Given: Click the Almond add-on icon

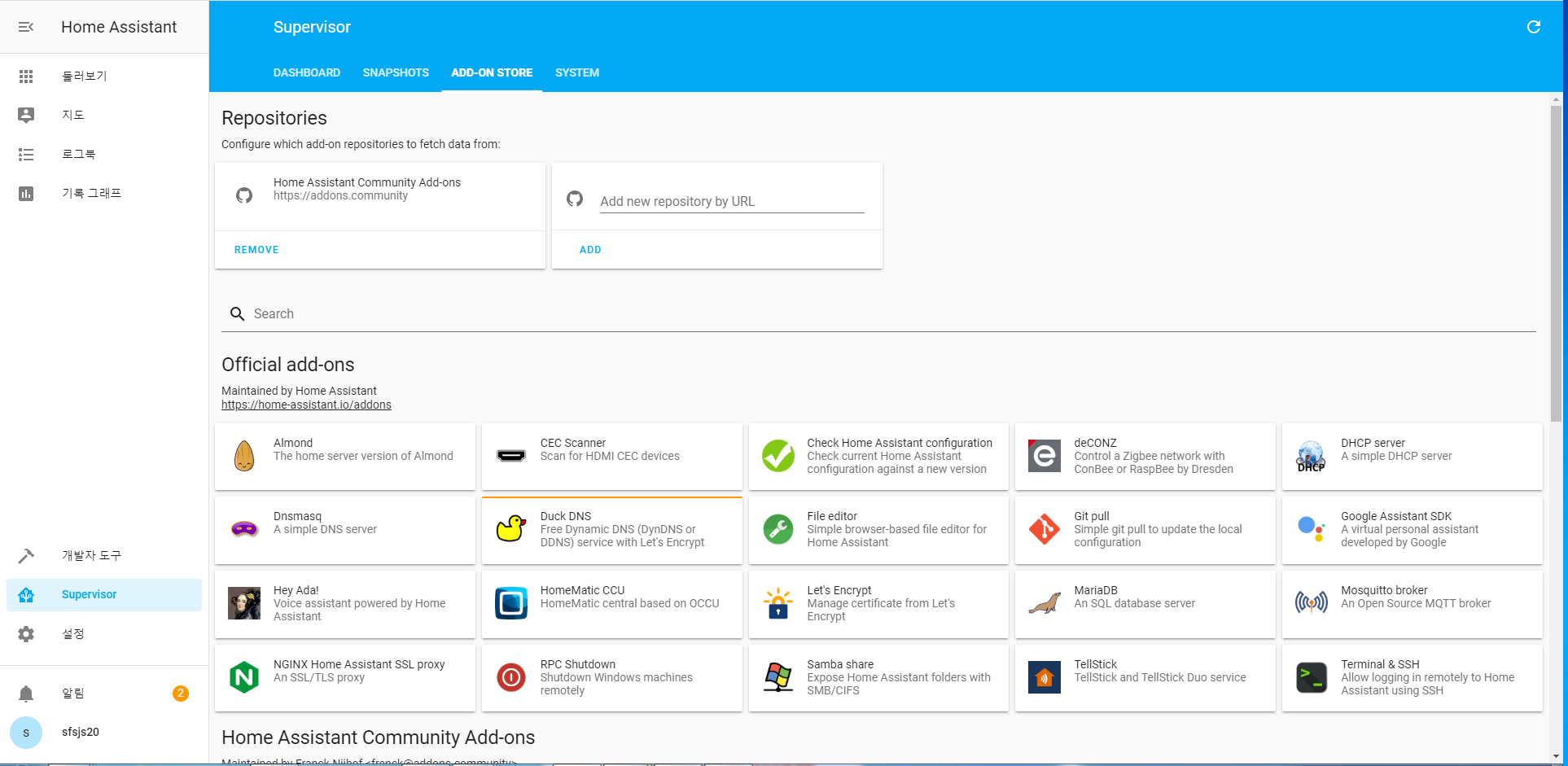Looking at the screenshot, I should click(244, 456).
